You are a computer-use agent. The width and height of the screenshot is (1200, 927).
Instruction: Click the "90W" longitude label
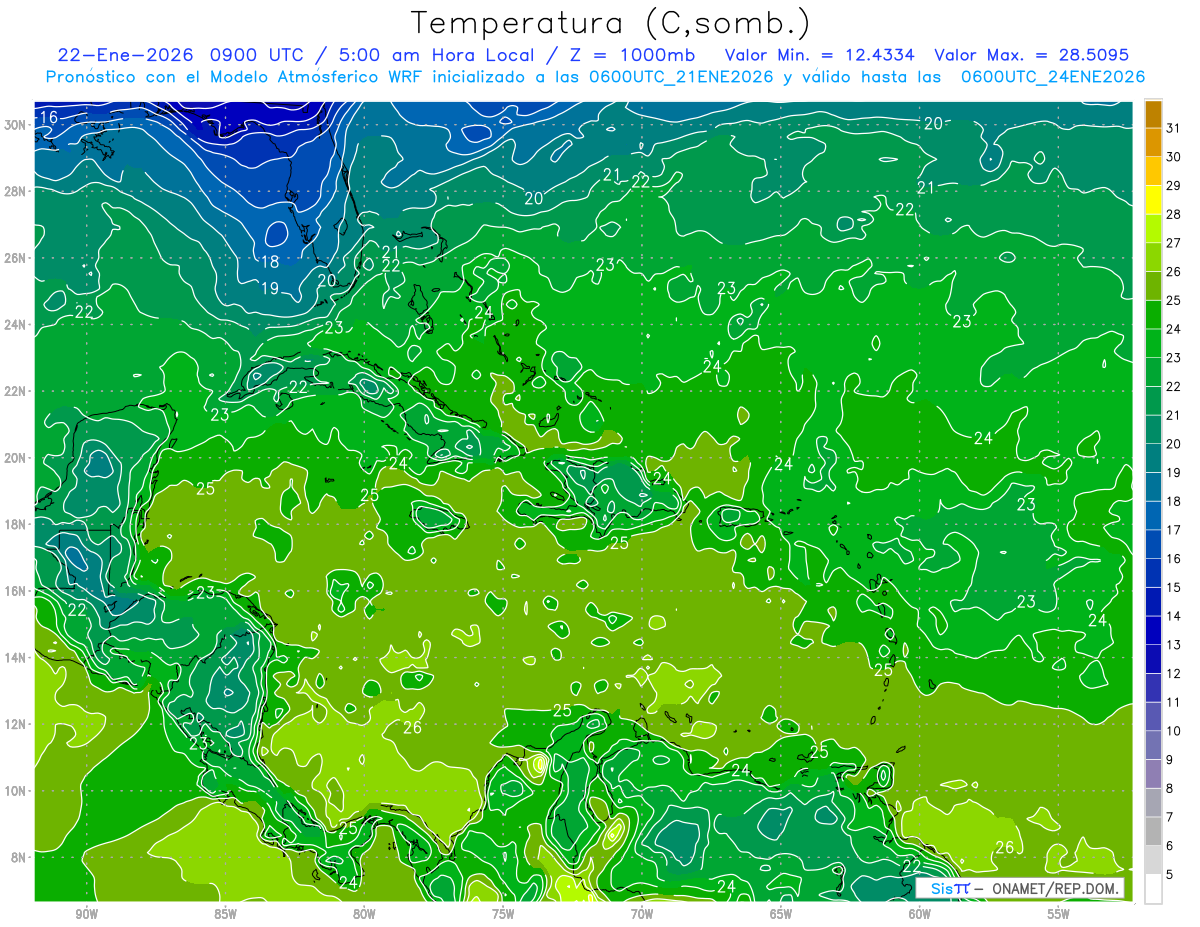(86, 914)
